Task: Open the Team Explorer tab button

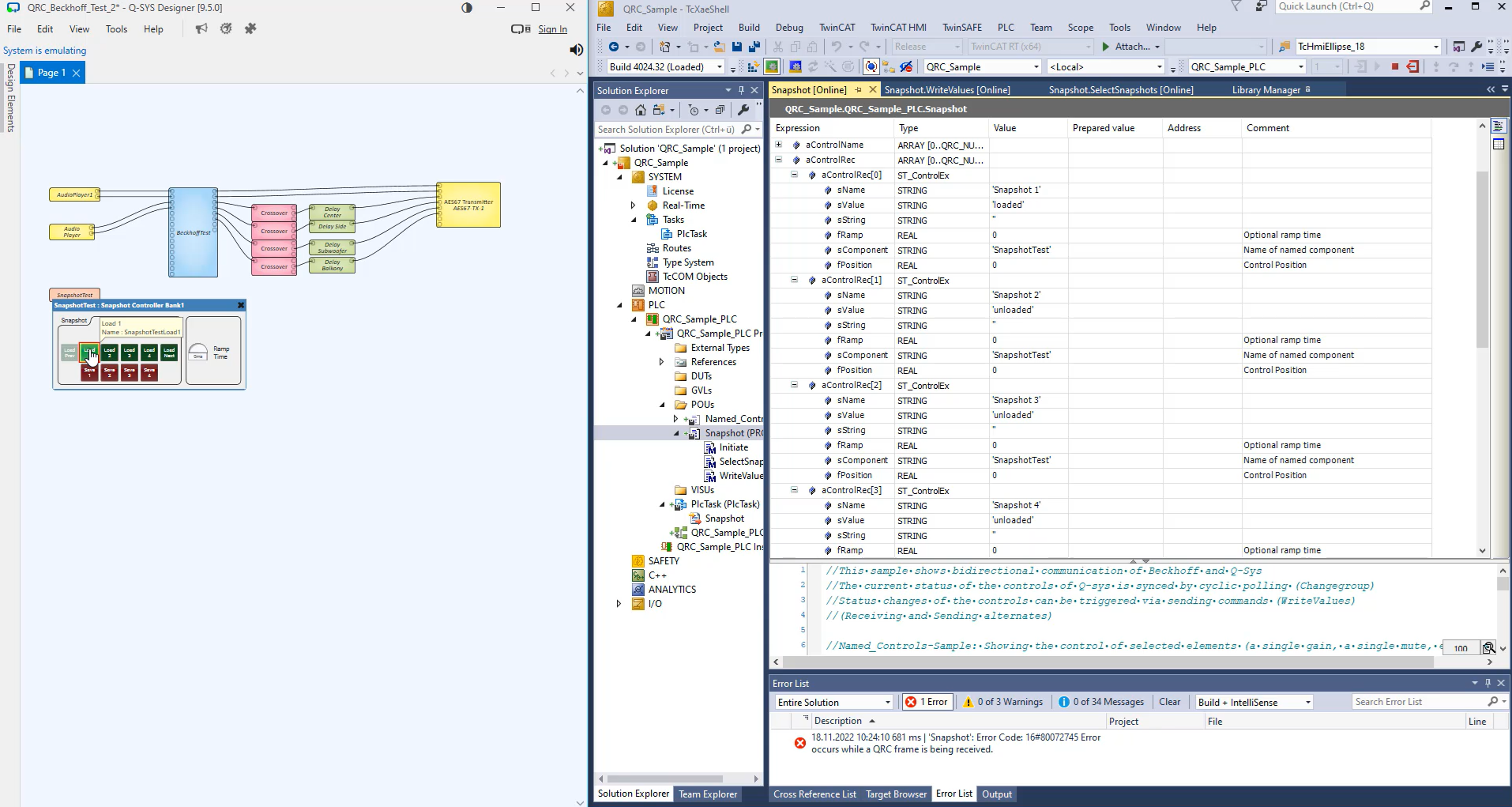Action: point(708,794)
